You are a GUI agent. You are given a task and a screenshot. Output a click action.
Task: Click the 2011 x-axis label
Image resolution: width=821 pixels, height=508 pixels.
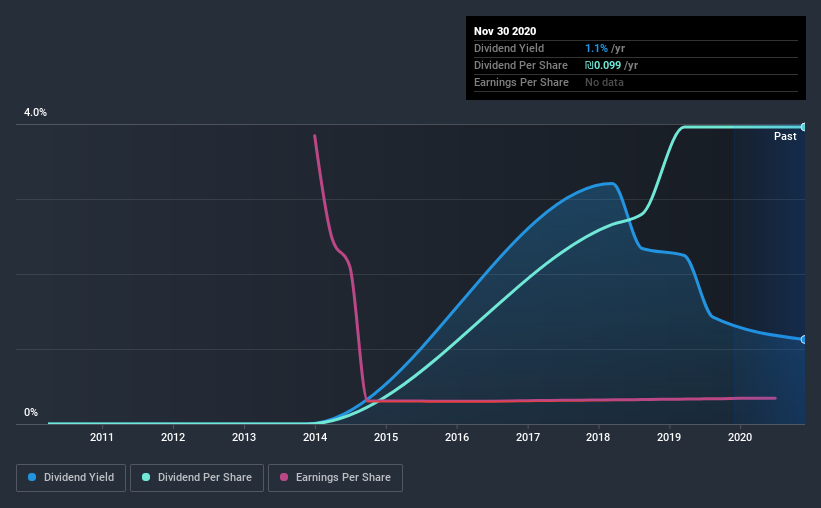(x=102, y=437)
